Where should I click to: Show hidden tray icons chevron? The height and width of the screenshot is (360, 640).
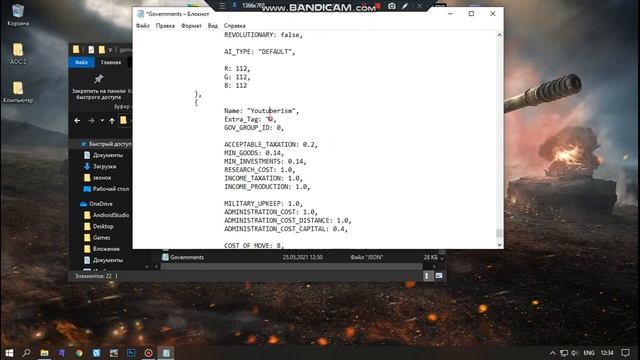point(553,353)
